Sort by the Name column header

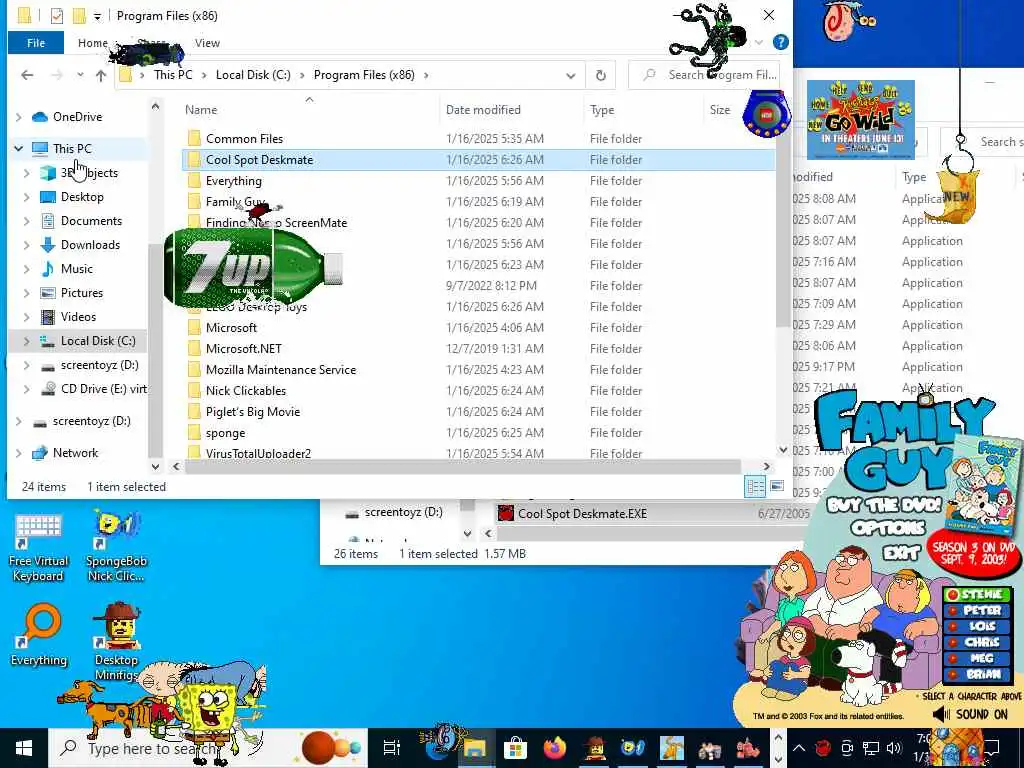coord(200,110)
